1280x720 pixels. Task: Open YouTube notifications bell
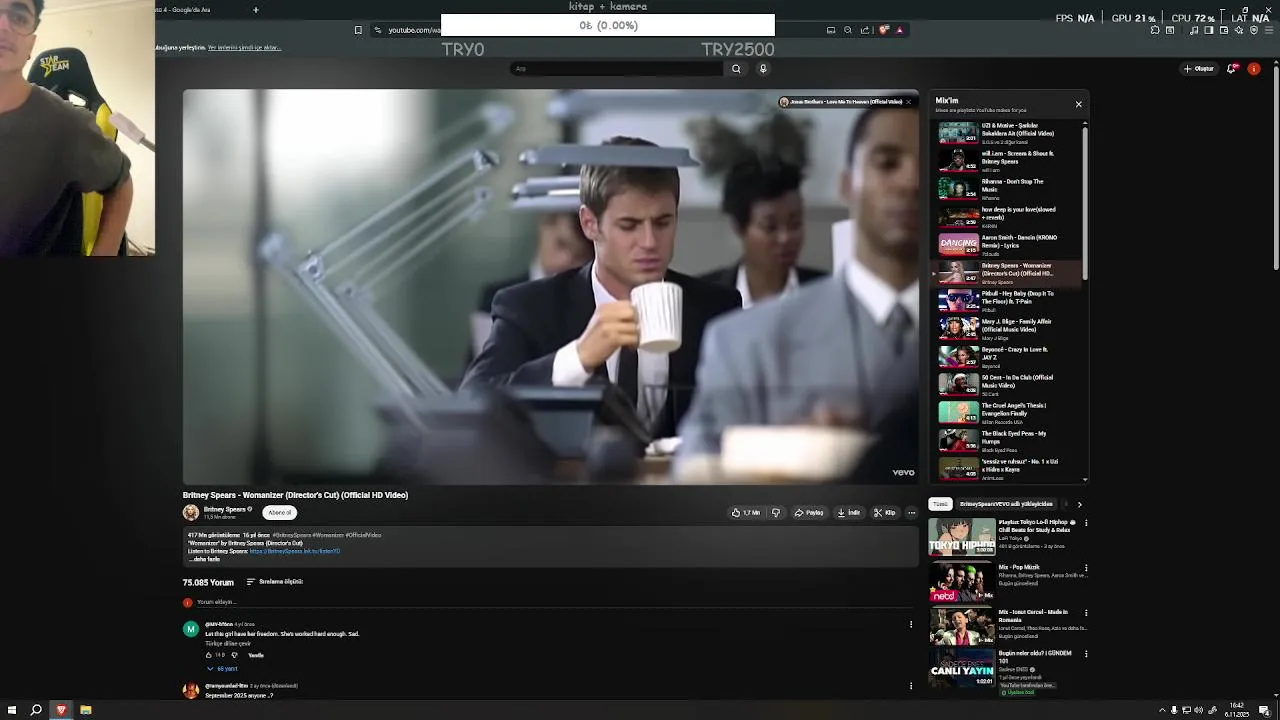[1232, 69]
